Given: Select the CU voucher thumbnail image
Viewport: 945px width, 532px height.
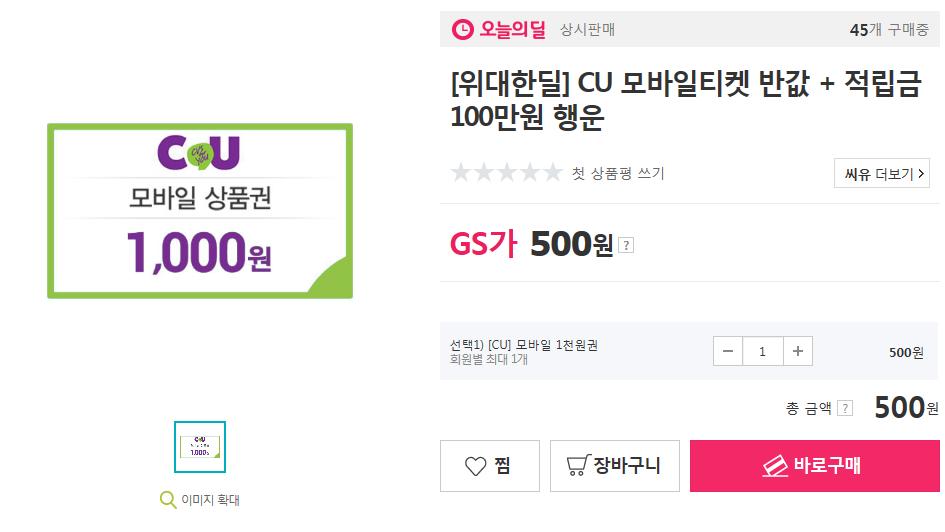Looking at the screenshot, I should click(200, 447).
